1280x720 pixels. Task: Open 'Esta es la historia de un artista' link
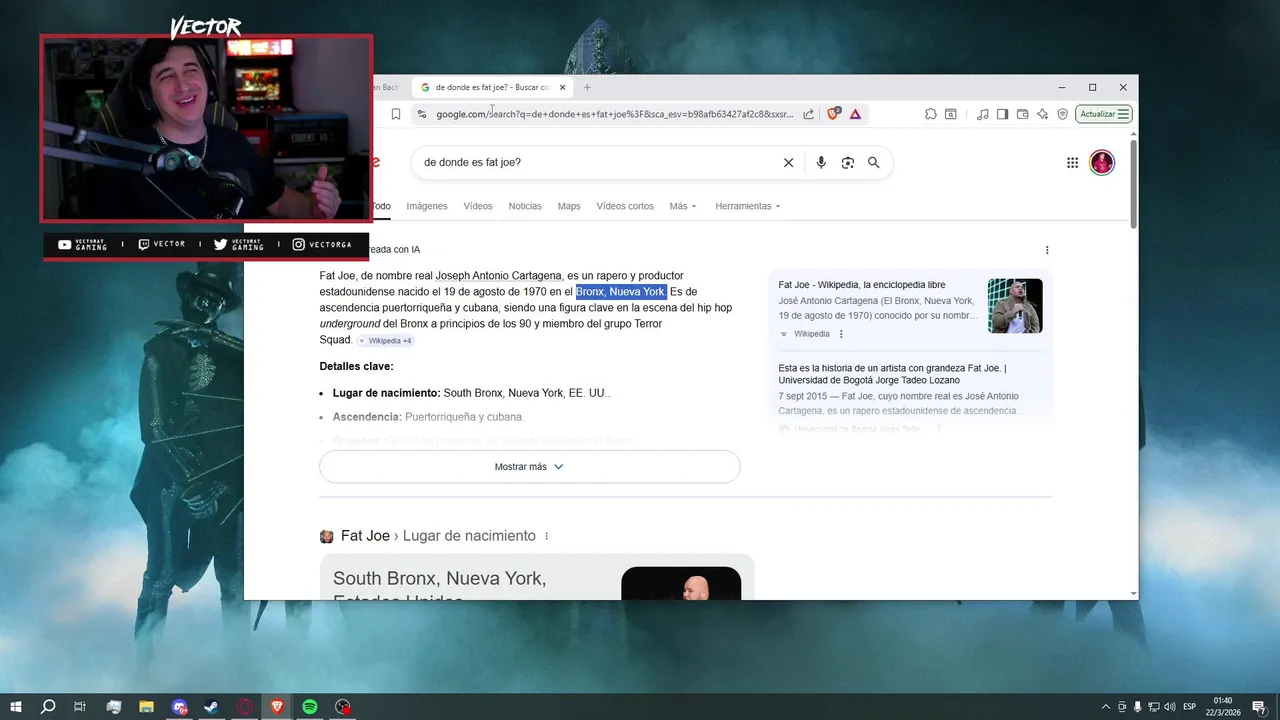[893, 374]
